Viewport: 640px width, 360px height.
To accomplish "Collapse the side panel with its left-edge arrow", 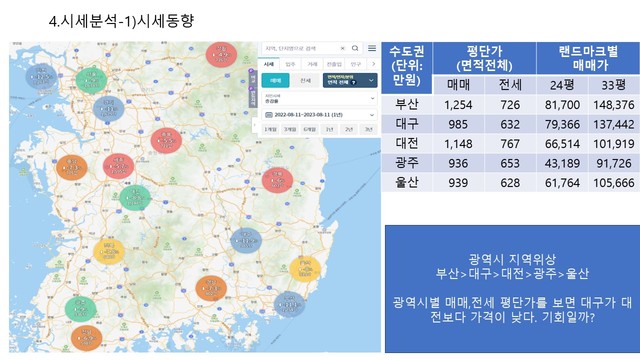I will (255, 124).
